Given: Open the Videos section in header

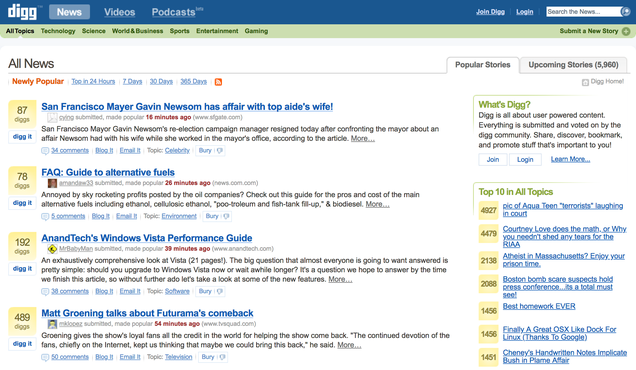Looking at the screenshot, I should point(119,12).
